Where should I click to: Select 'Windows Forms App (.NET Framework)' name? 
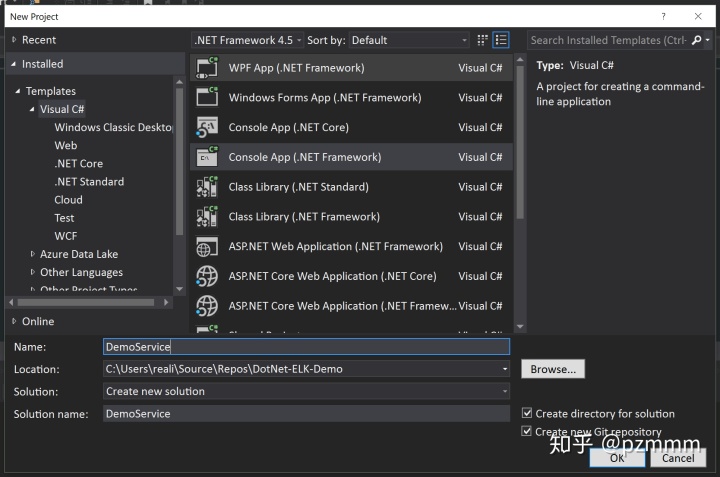[325, 97]
